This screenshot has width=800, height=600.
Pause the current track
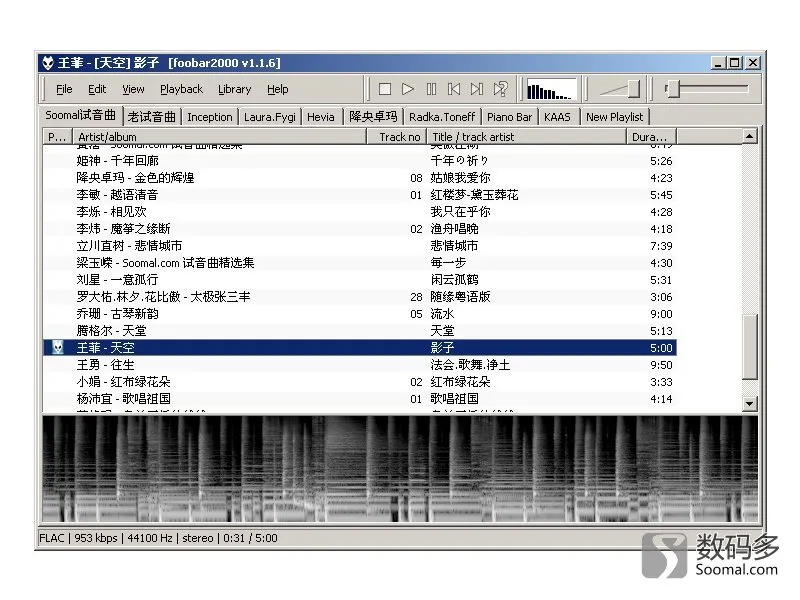(x=431, y=89)
